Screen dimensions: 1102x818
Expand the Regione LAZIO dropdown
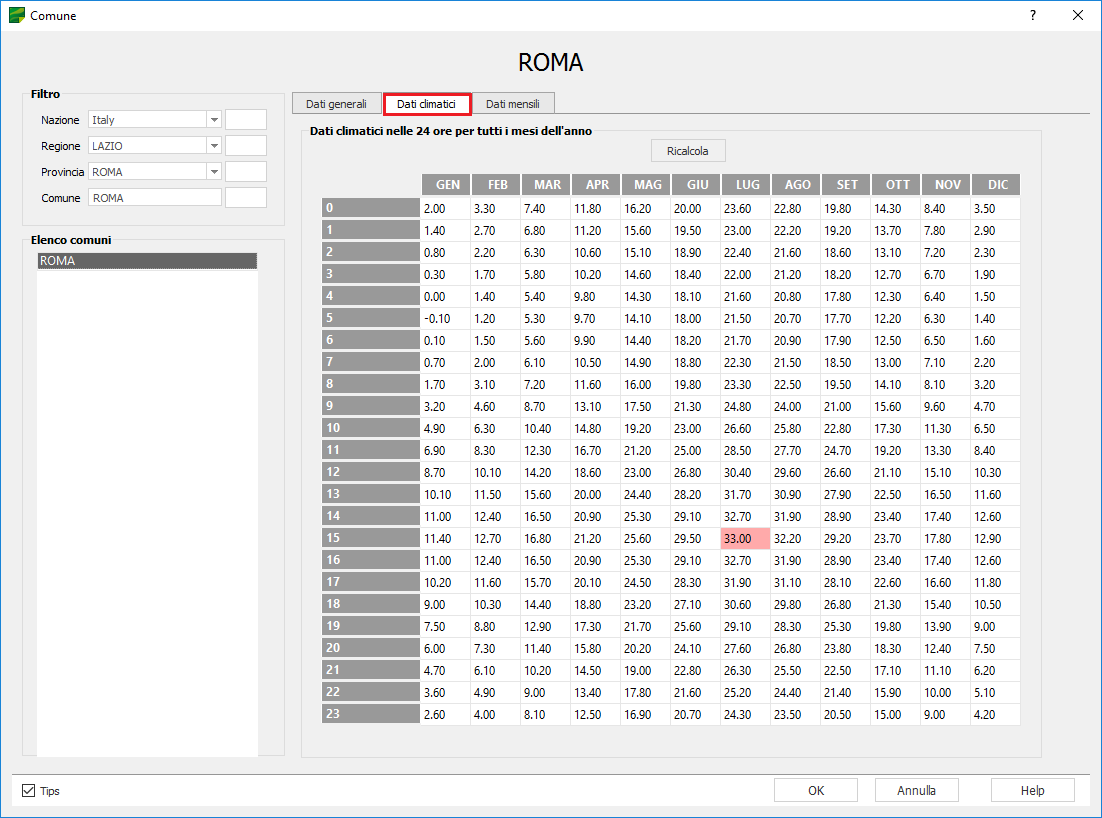[213, 146]
